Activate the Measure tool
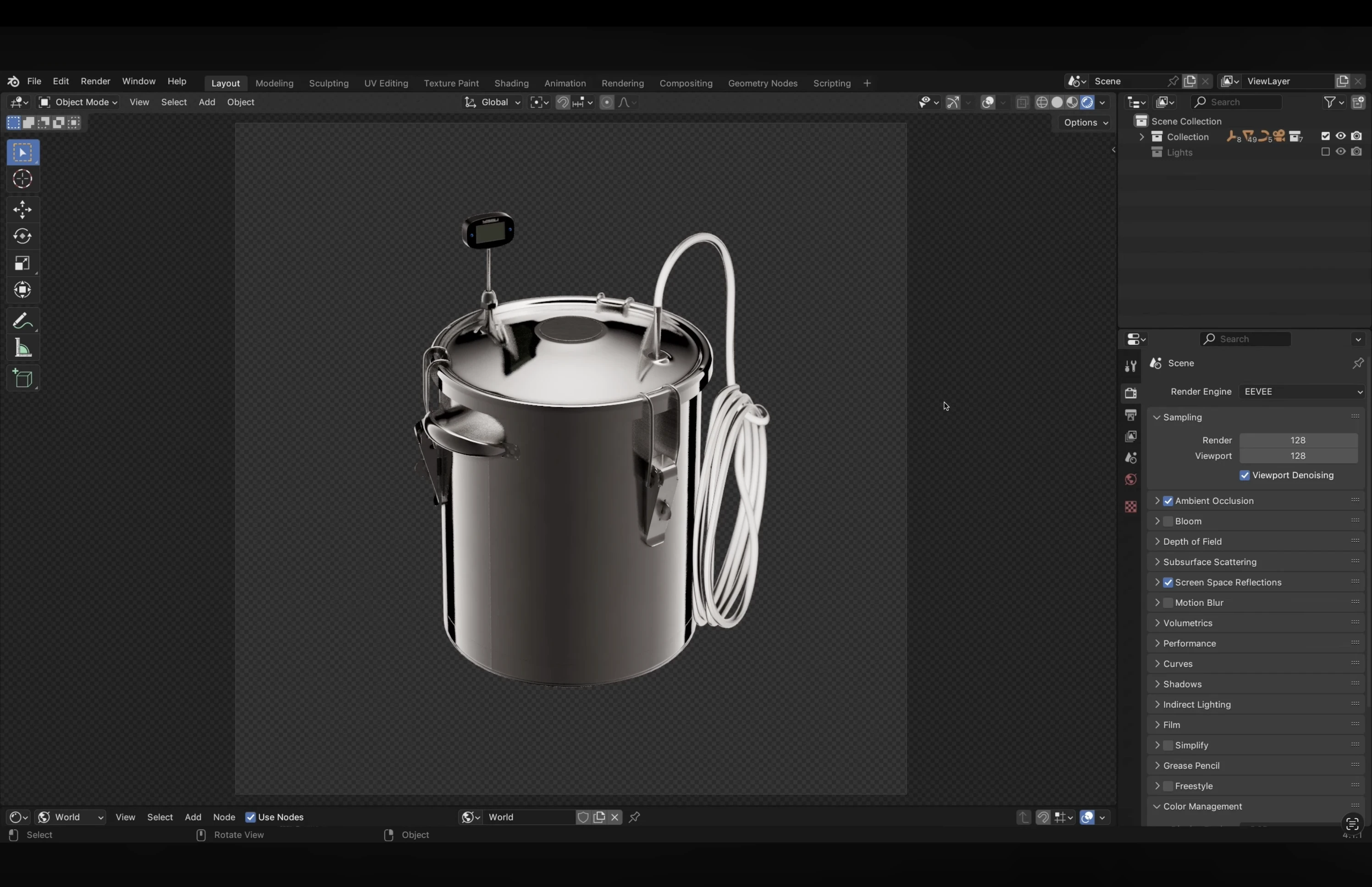 (22, 347)
